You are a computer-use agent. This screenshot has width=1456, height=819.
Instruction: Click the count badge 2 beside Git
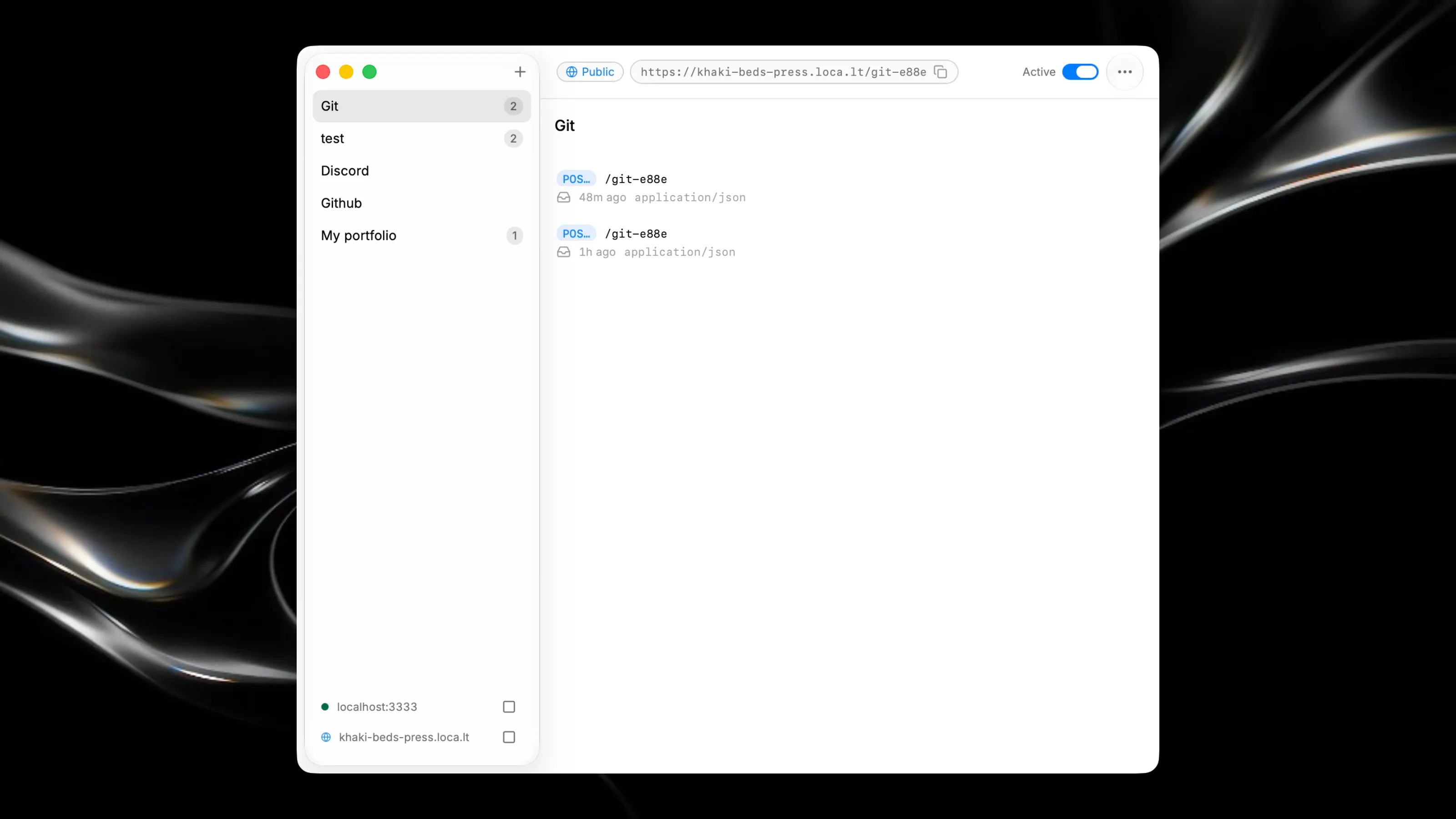[513, 106]
